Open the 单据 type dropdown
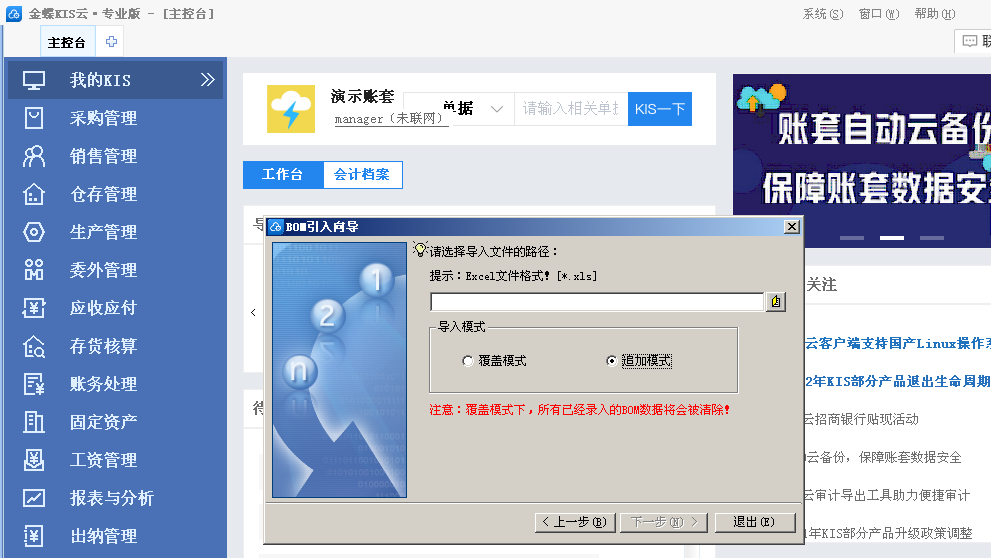This screenshot has height=558, width=991. point(497,109)
